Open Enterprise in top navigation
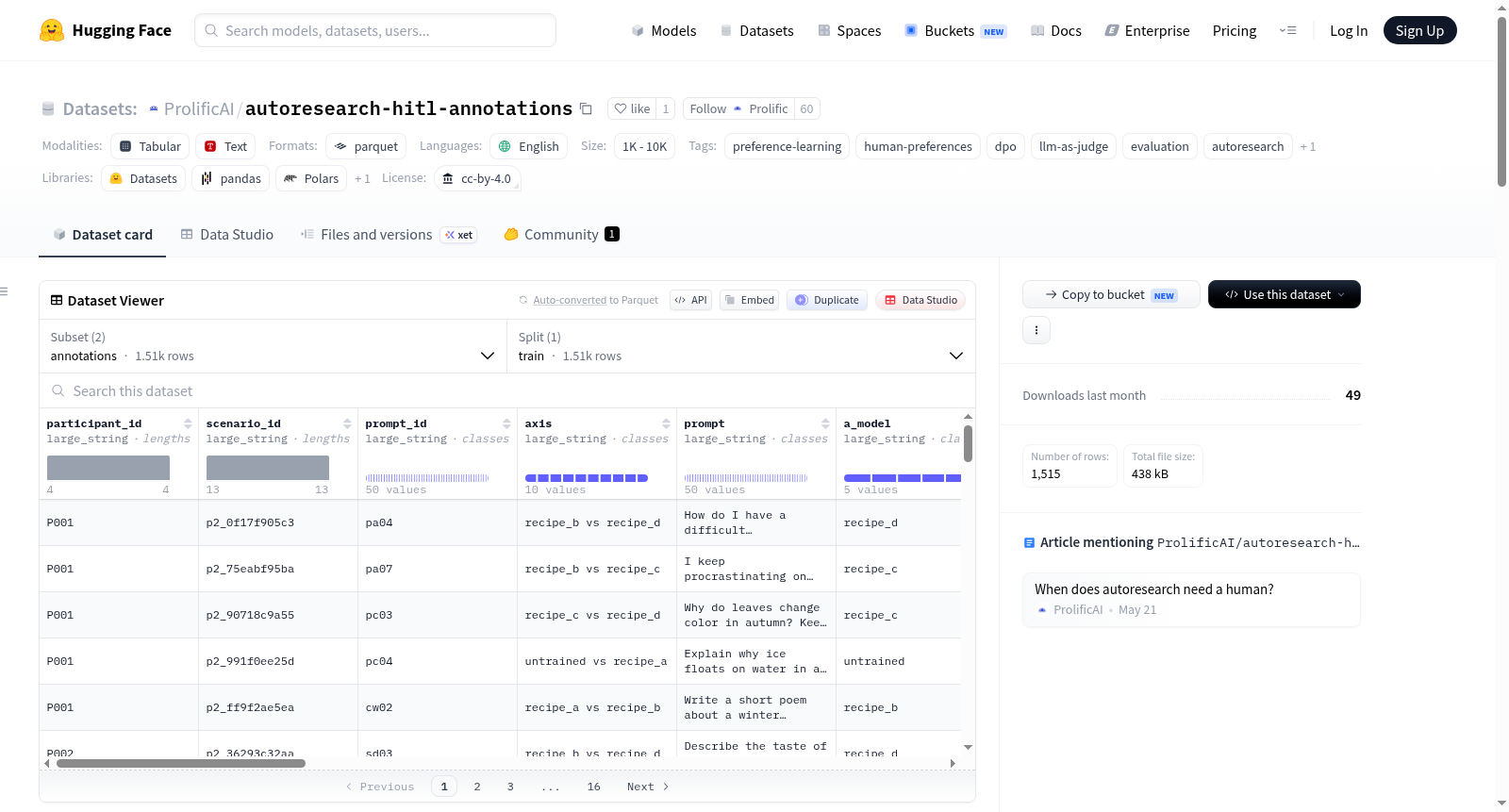Screen dimensions: 1509x812 (x=1147, y=30)
